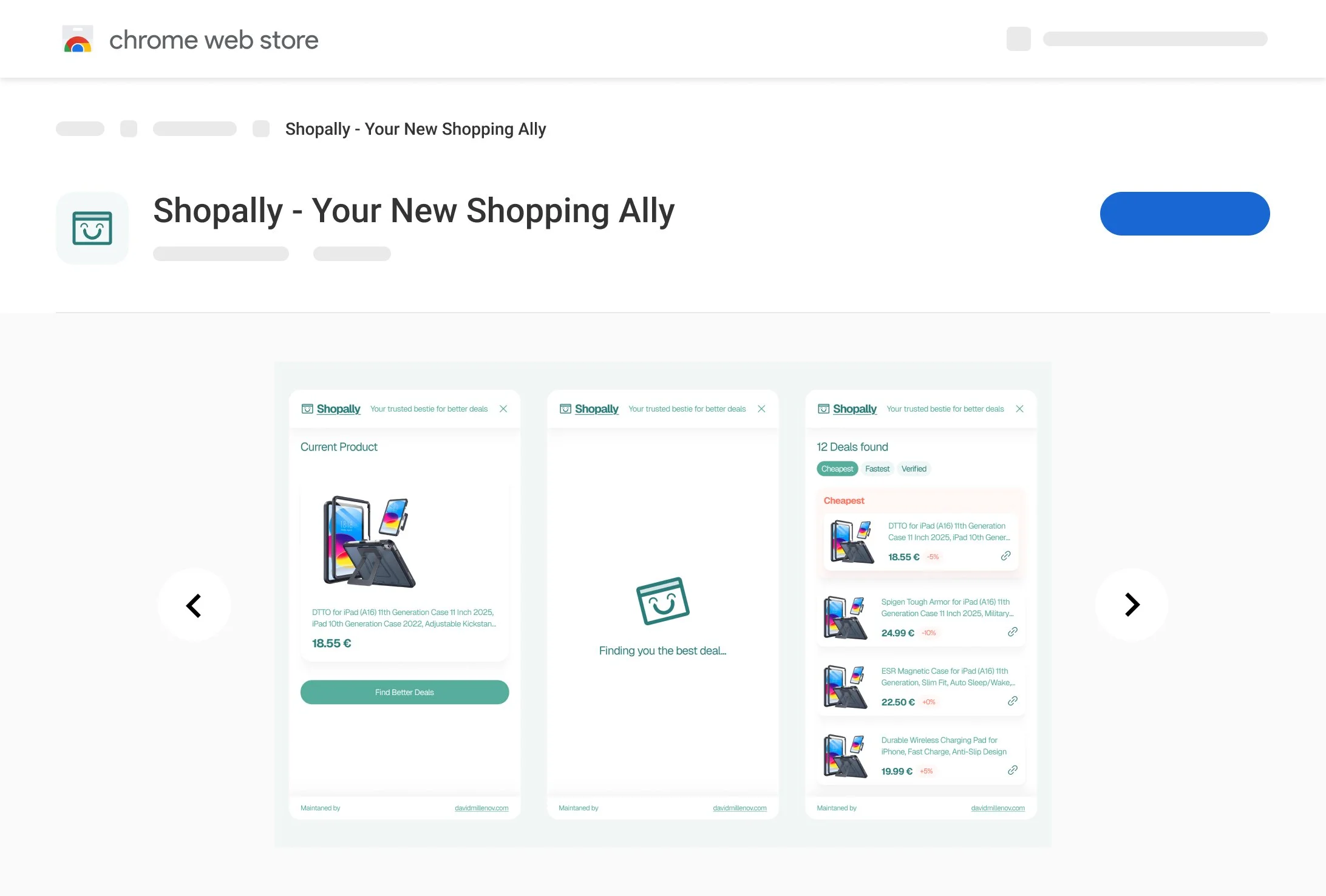Click the blue install button
The image size is (1326, 896).
(1185, 214)
